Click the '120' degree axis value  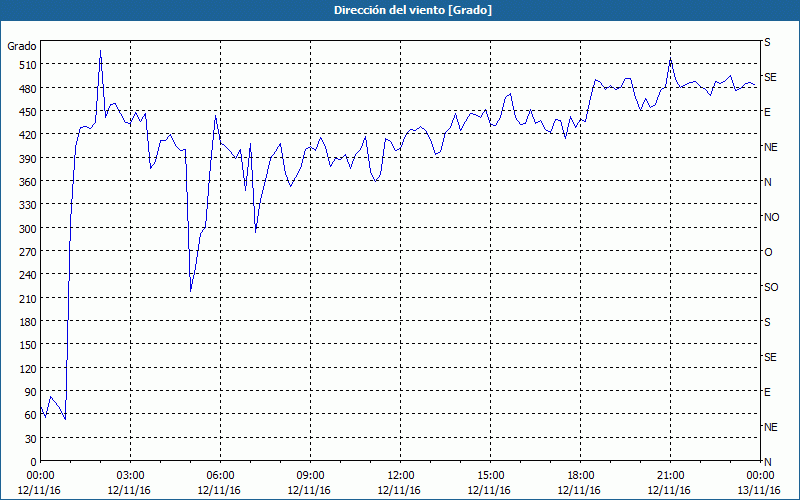click(28, 369)
